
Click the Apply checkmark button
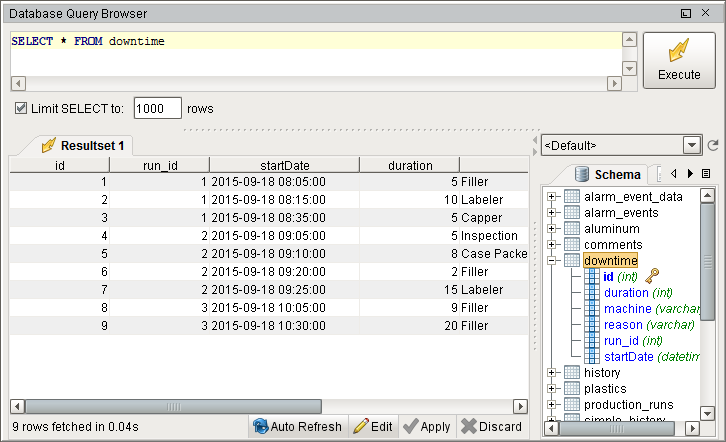coord(427,426)
